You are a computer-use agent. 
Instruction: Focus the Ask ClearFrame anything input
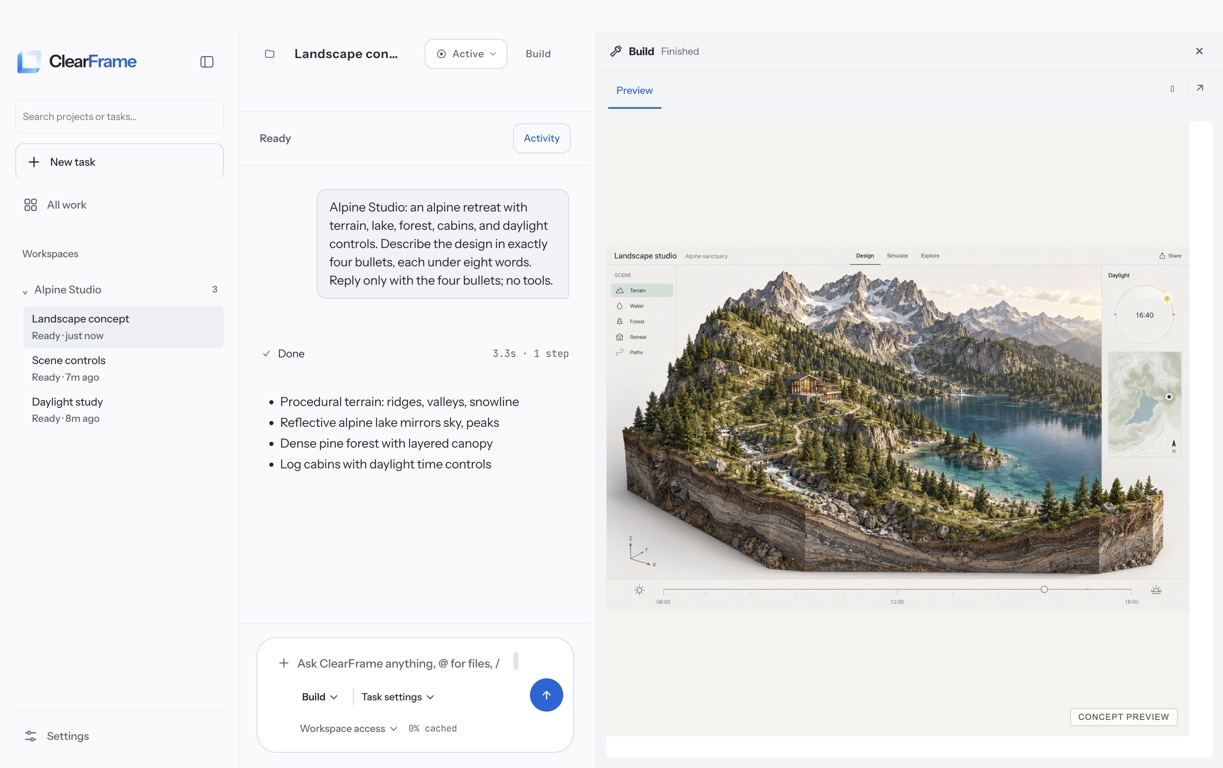[x=398, y=663]
